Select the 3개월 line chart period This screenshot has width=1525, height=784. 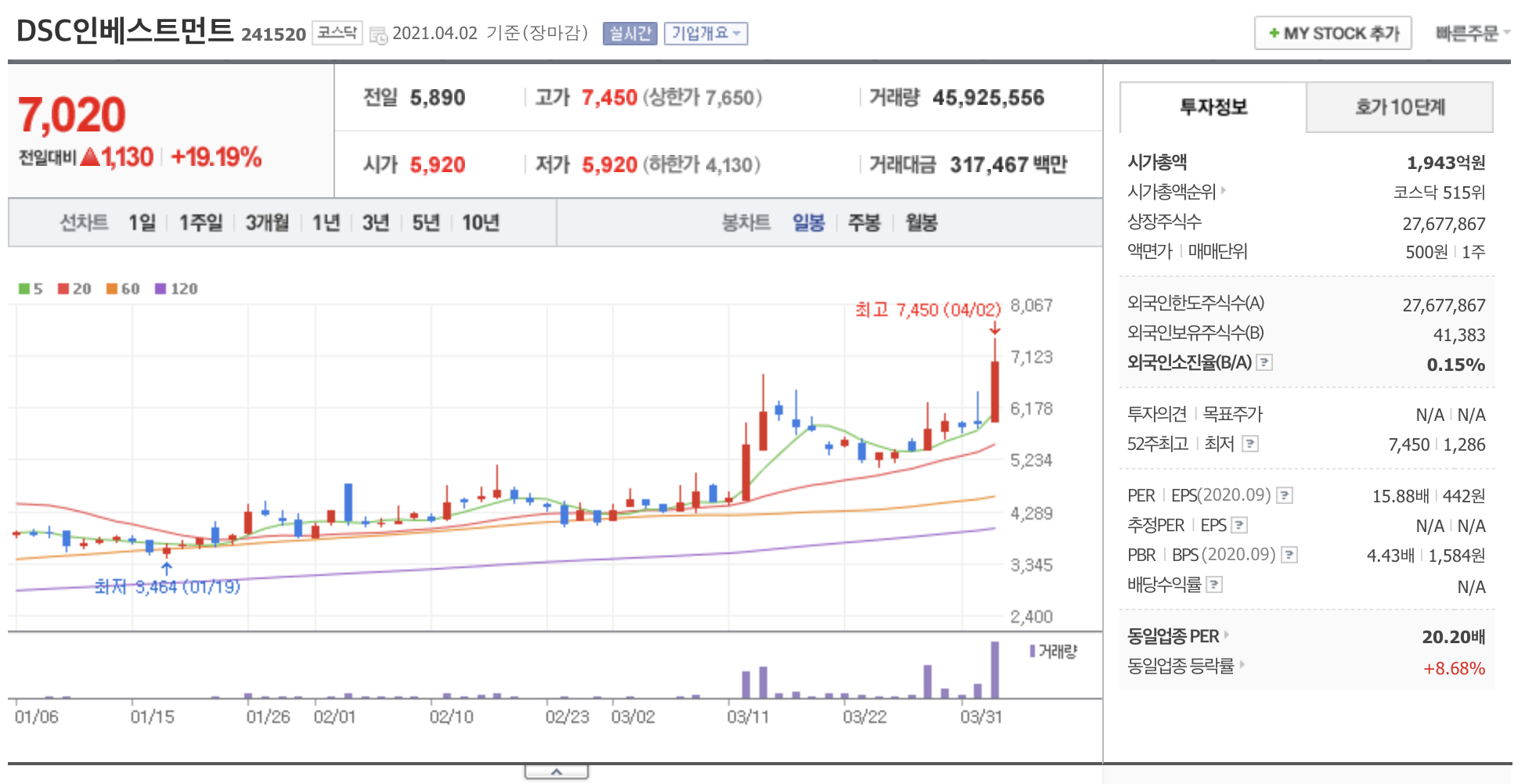pyautogui.click(x=268, y=223)
